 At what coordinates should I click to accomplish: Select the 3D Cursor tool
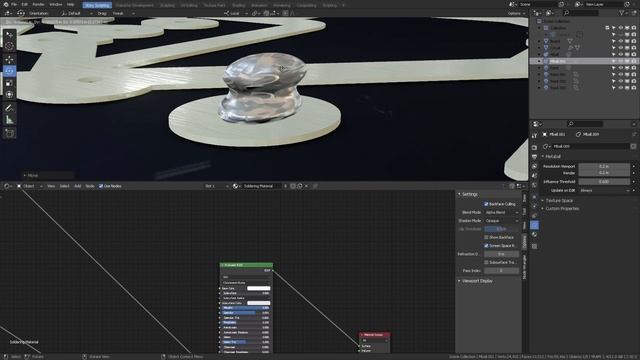(9, 46)
